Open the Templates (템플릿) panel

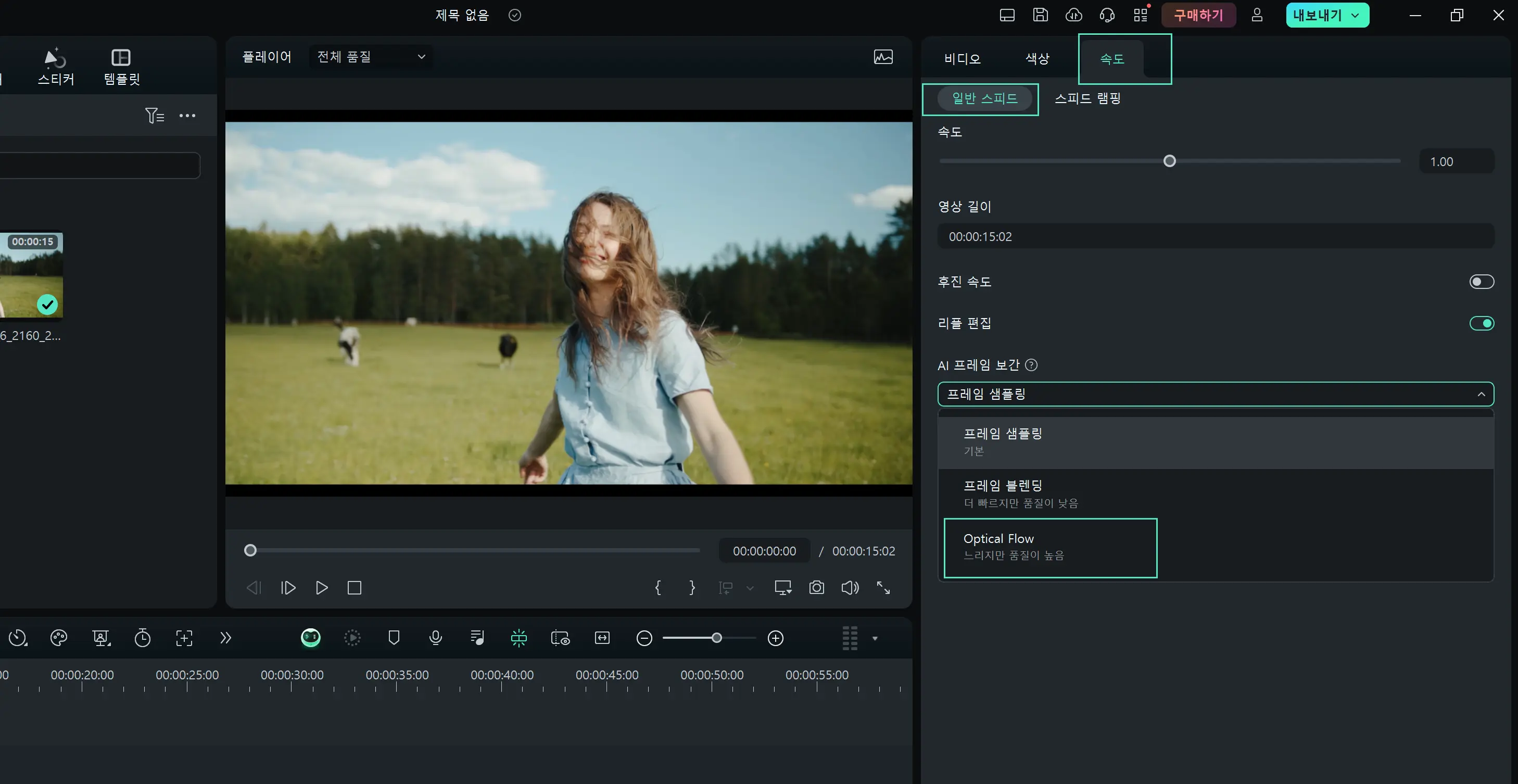tap(121, 66)
